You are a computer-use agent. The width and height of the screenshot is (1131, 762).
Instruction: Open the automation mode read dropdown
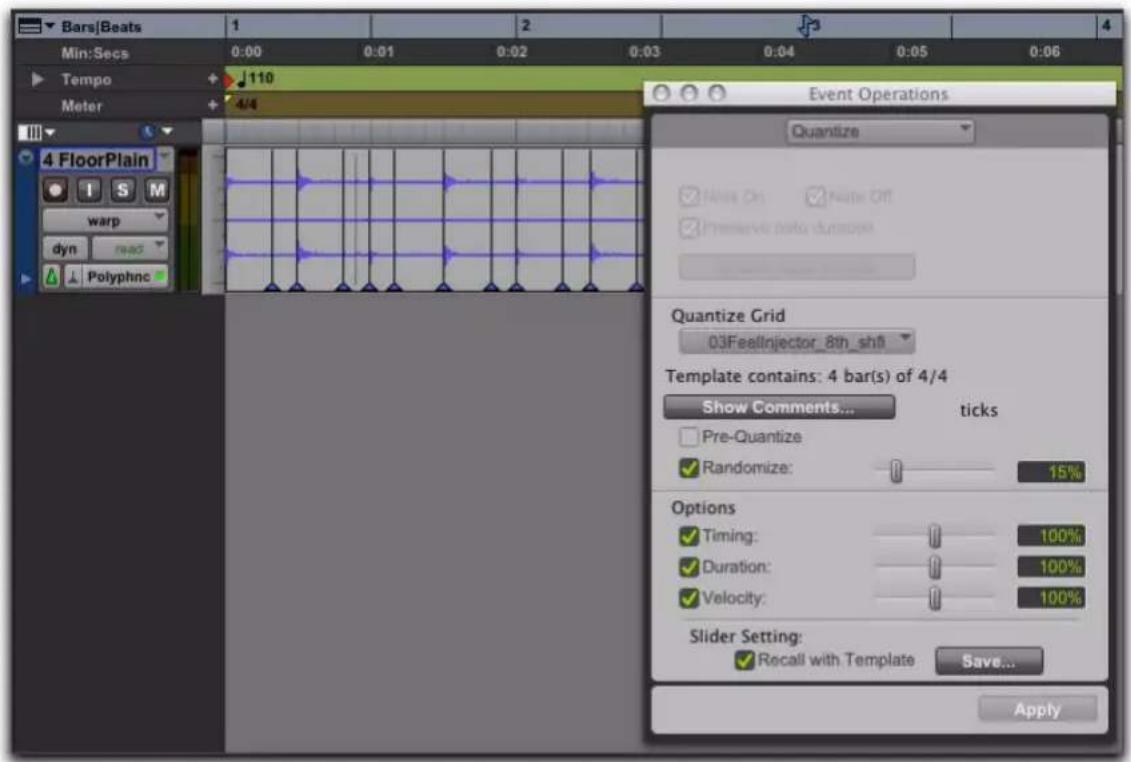(x=130, y=249)
